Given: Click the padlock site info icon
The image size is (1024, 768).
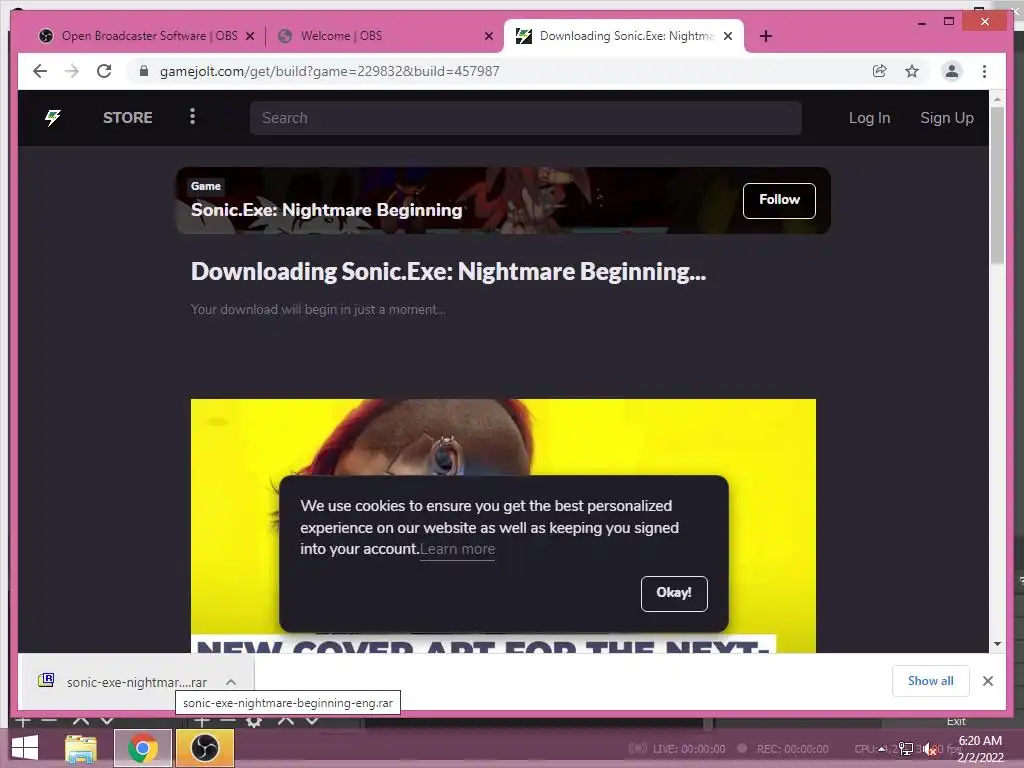Looking at the screenshot, I should click(x=144, y=71).
